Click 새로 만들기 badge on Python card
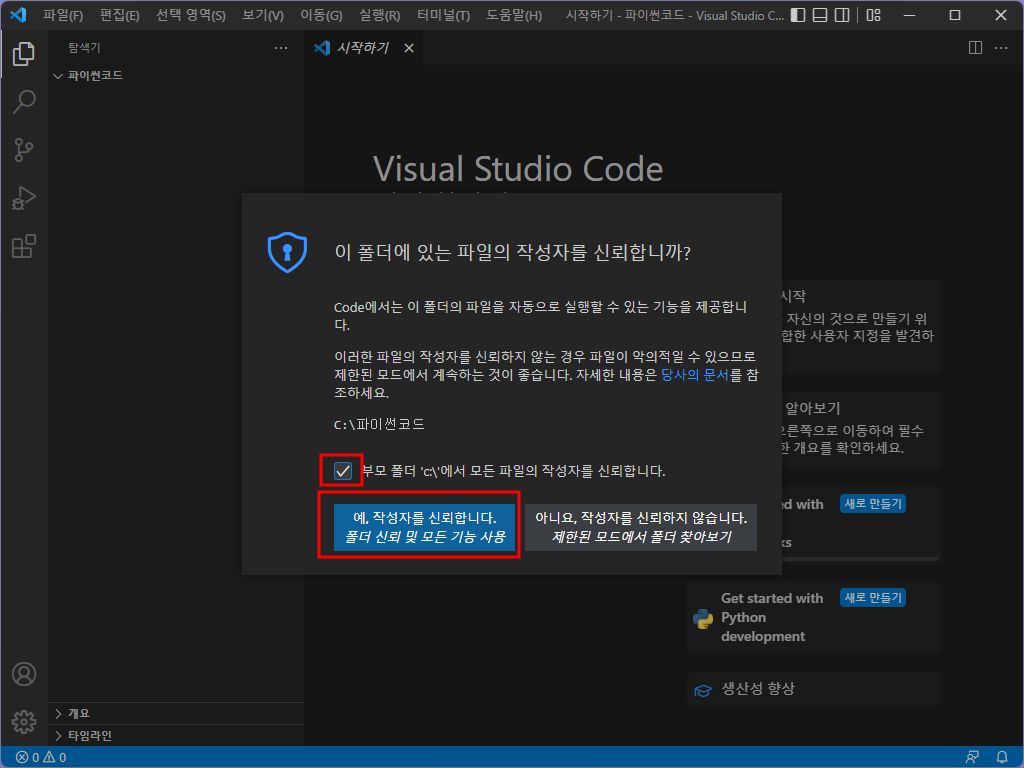1024x768 pixels. (872, 598)
